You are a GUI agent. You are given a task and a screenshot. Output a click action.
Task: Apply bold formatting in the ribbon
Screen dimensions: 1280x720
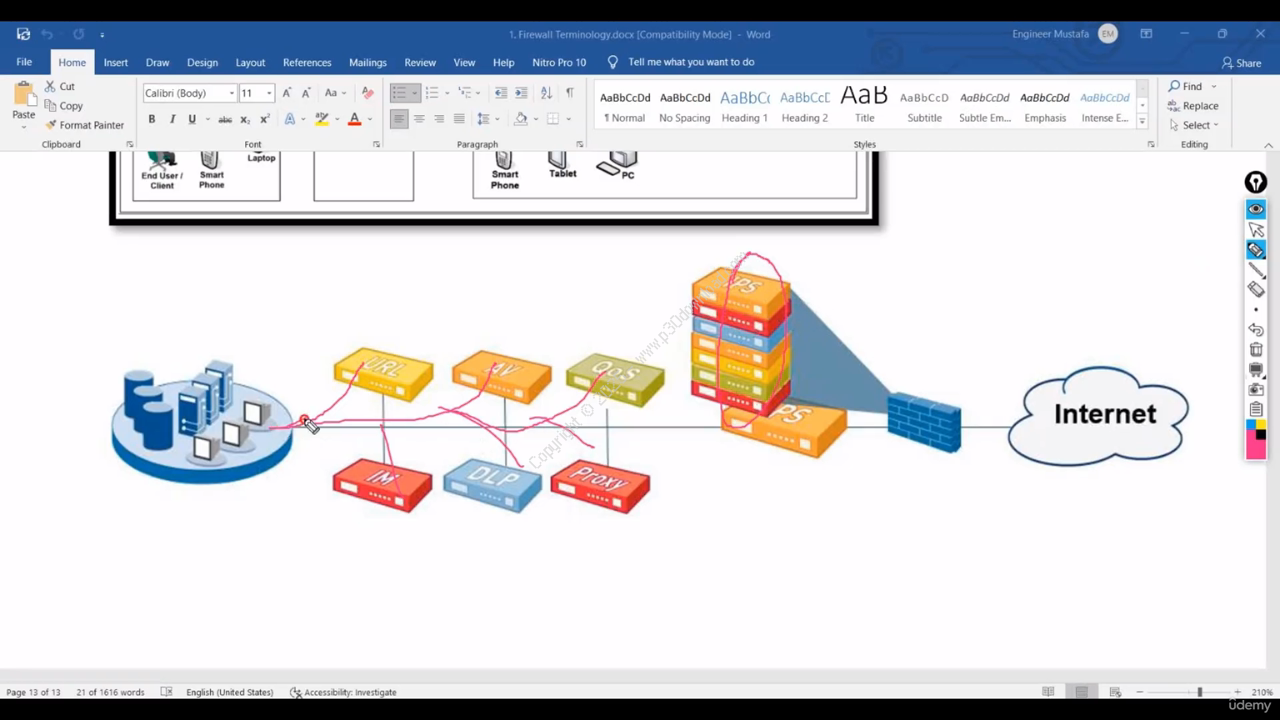point(152,119)
